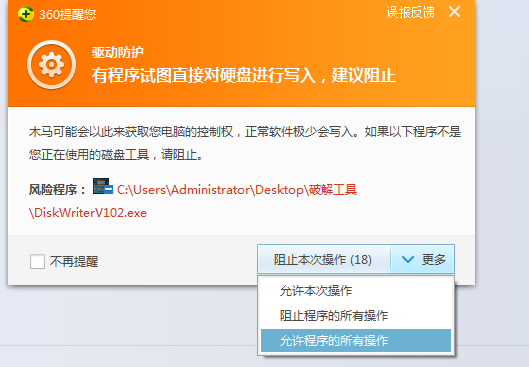529x367 pixels.
Task: Click the 风险程序 label
Action: click(x=57, y=190)
